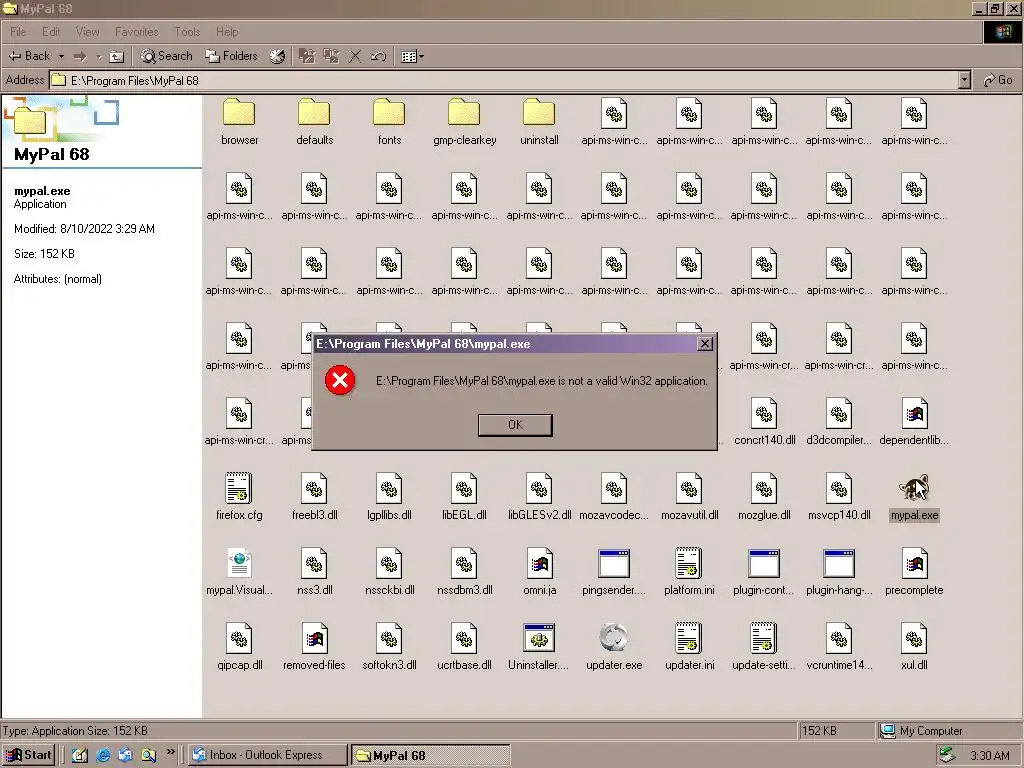Image resolution: width=1024 pixels, height=768 pixels.
Task: Select the pingsender executable icon
Action: pos(614,563)
